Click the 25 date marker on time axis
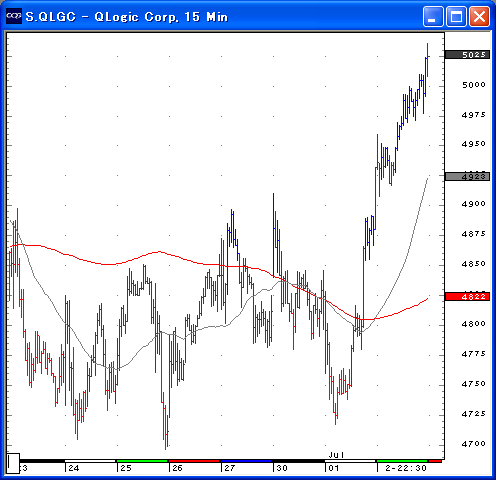Image resolution: width=496 pixels, height=480 pixels. [x=126, y=468]
